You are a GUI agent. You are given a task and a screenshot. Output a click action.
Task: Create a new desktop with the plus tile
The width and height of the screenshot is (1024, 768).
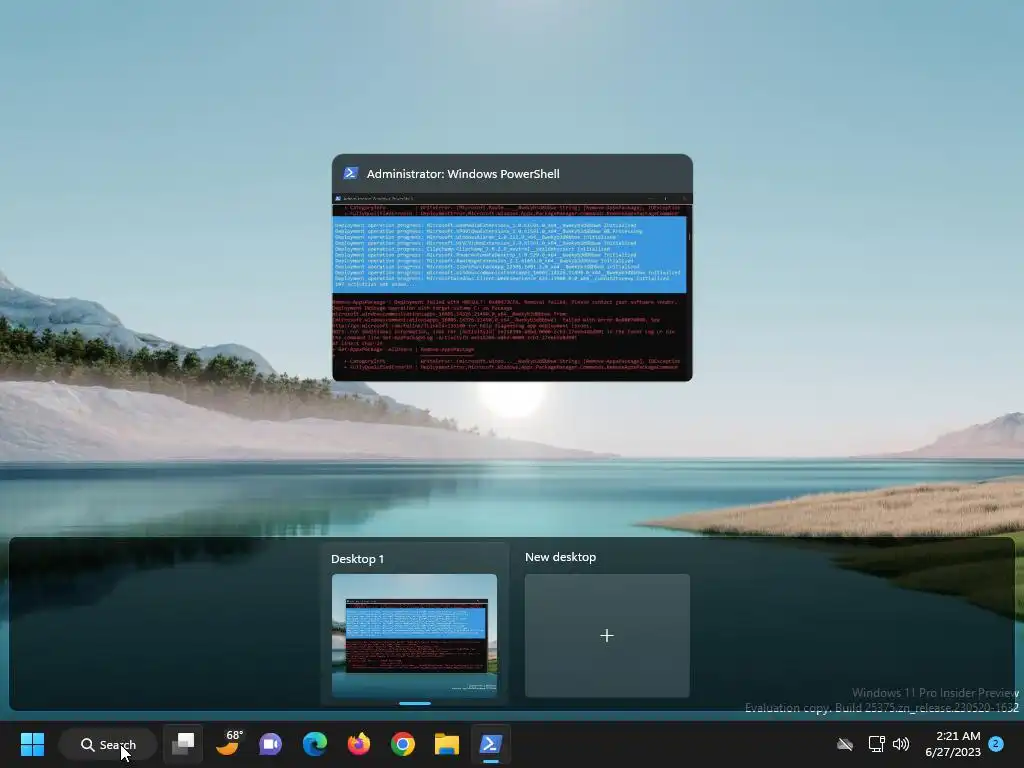(607, 635)
